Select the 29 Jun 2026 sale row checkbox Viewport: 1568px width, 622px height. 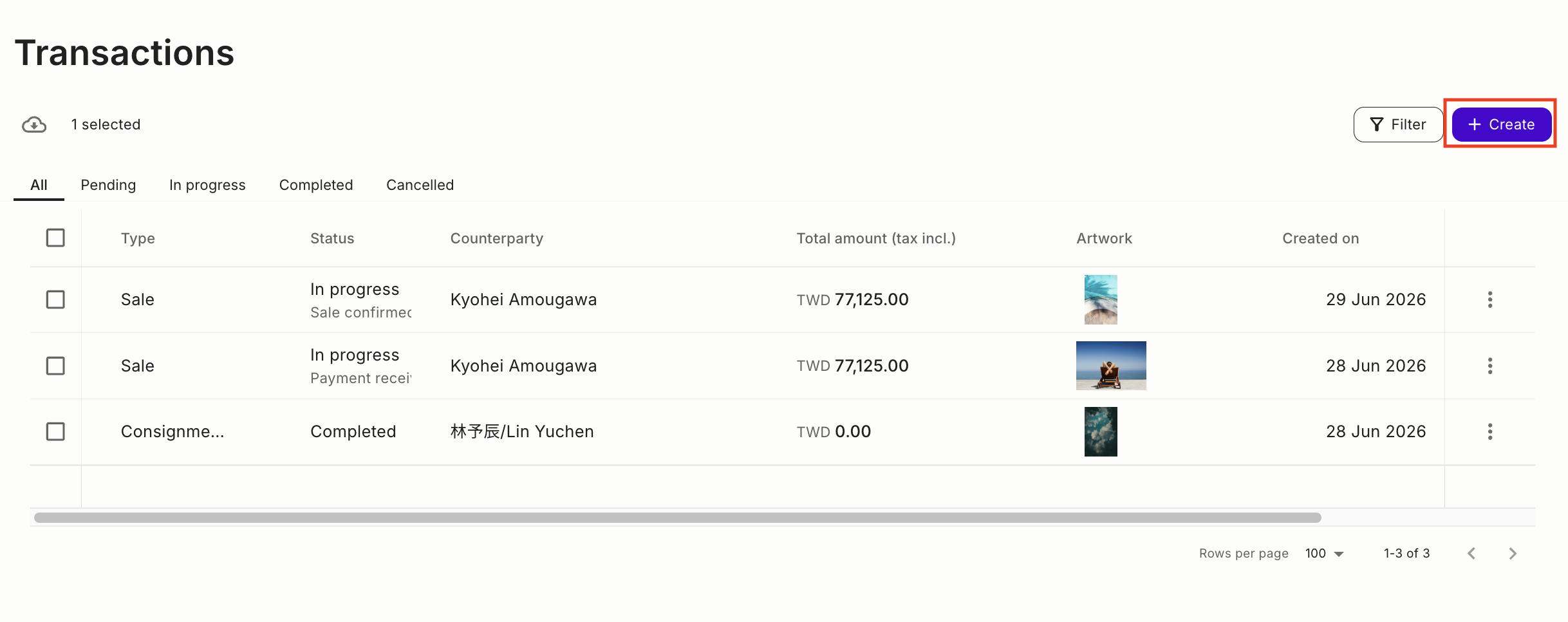55,299
